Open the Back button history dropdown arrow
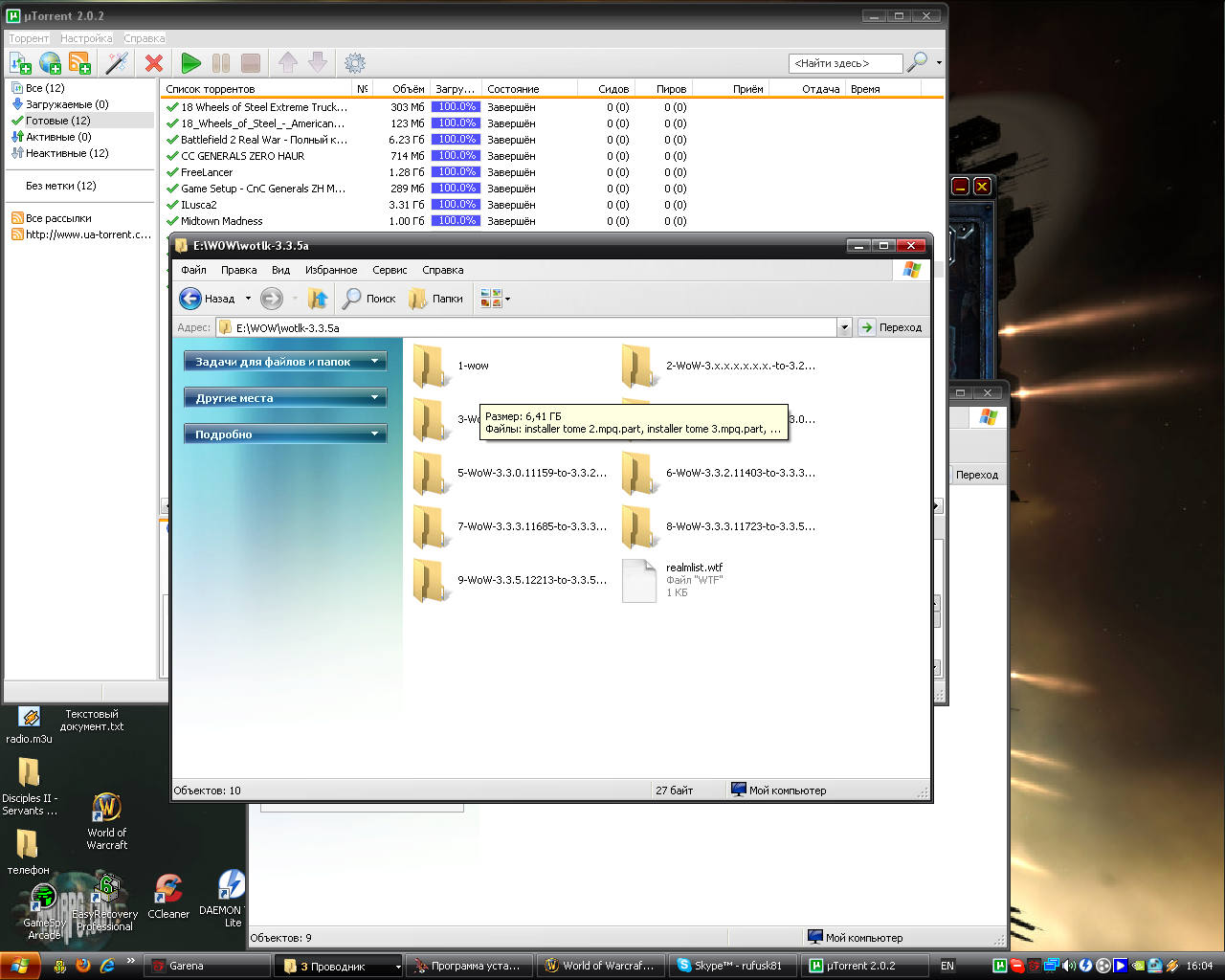 (248, 299)
